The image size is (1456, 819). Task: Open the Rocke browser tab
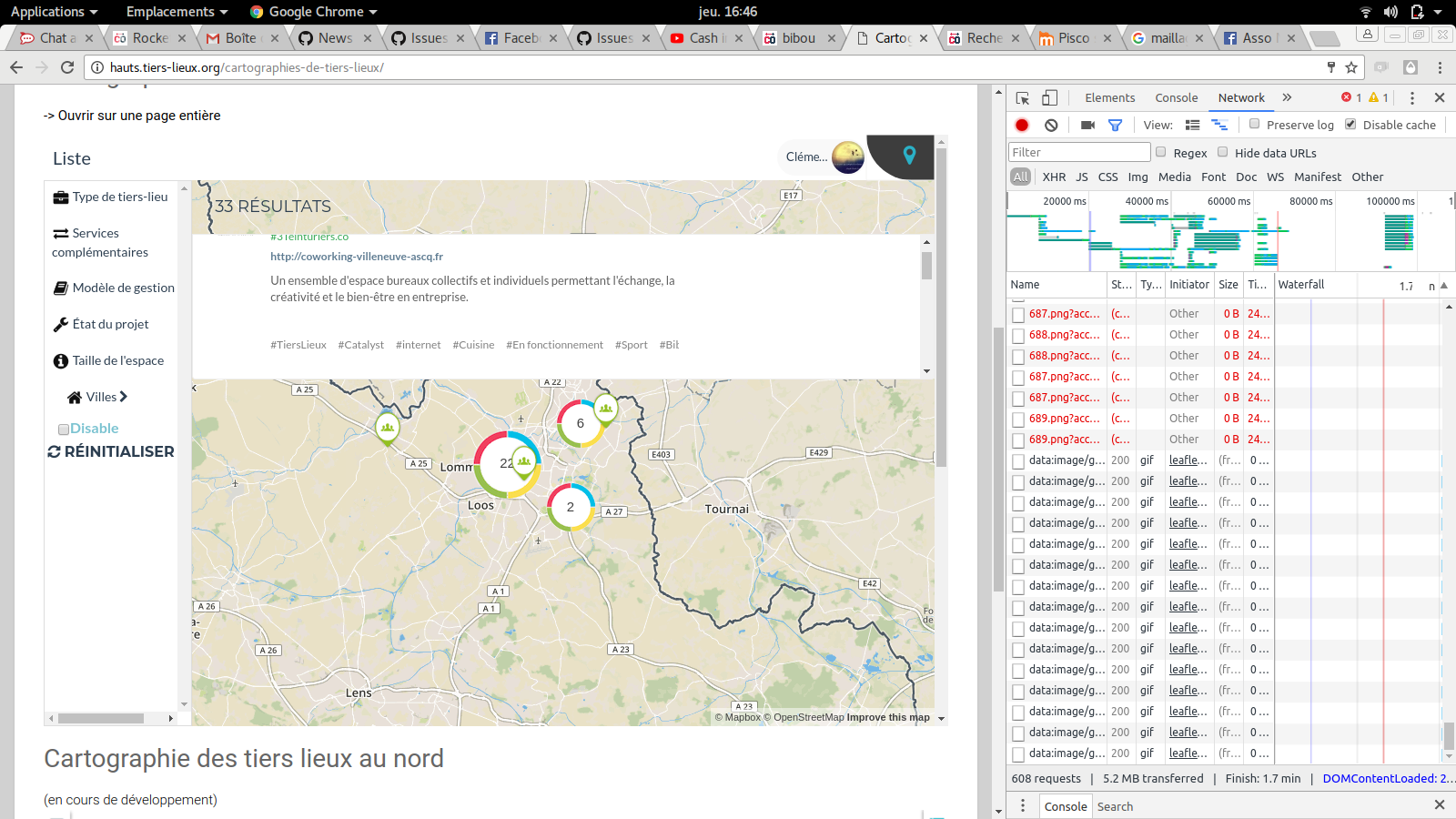click(x=149, y=37)
